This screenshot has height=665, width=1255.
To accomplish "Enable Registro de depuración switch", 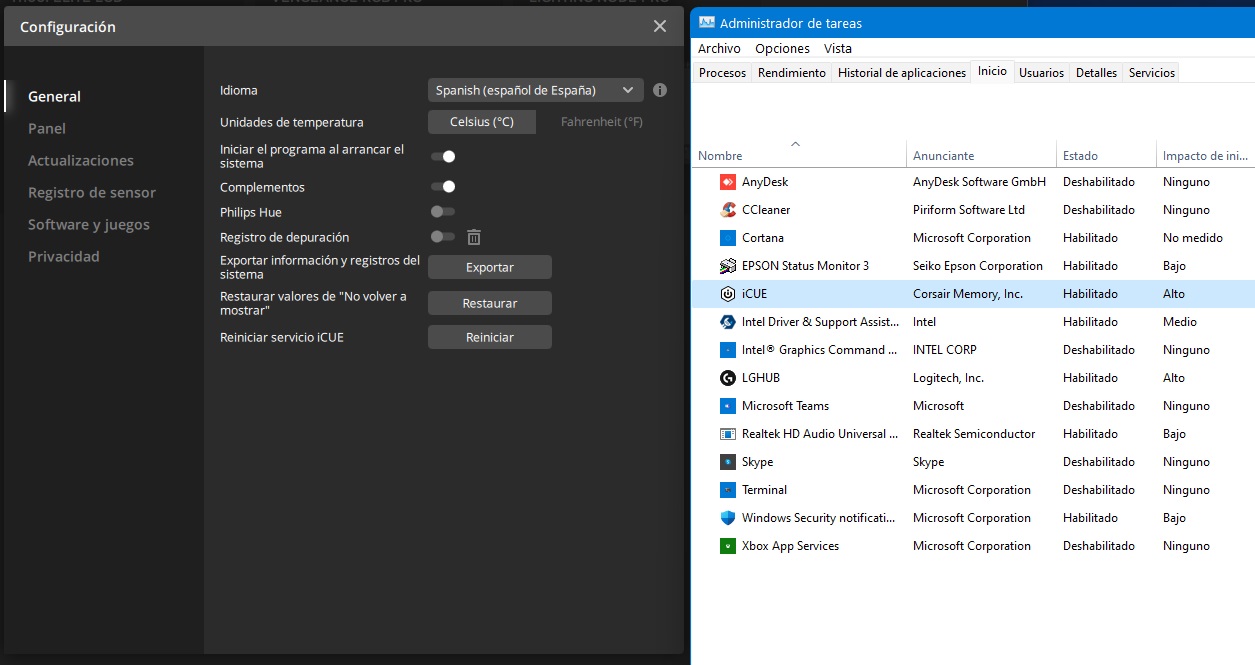I will 443,237.
